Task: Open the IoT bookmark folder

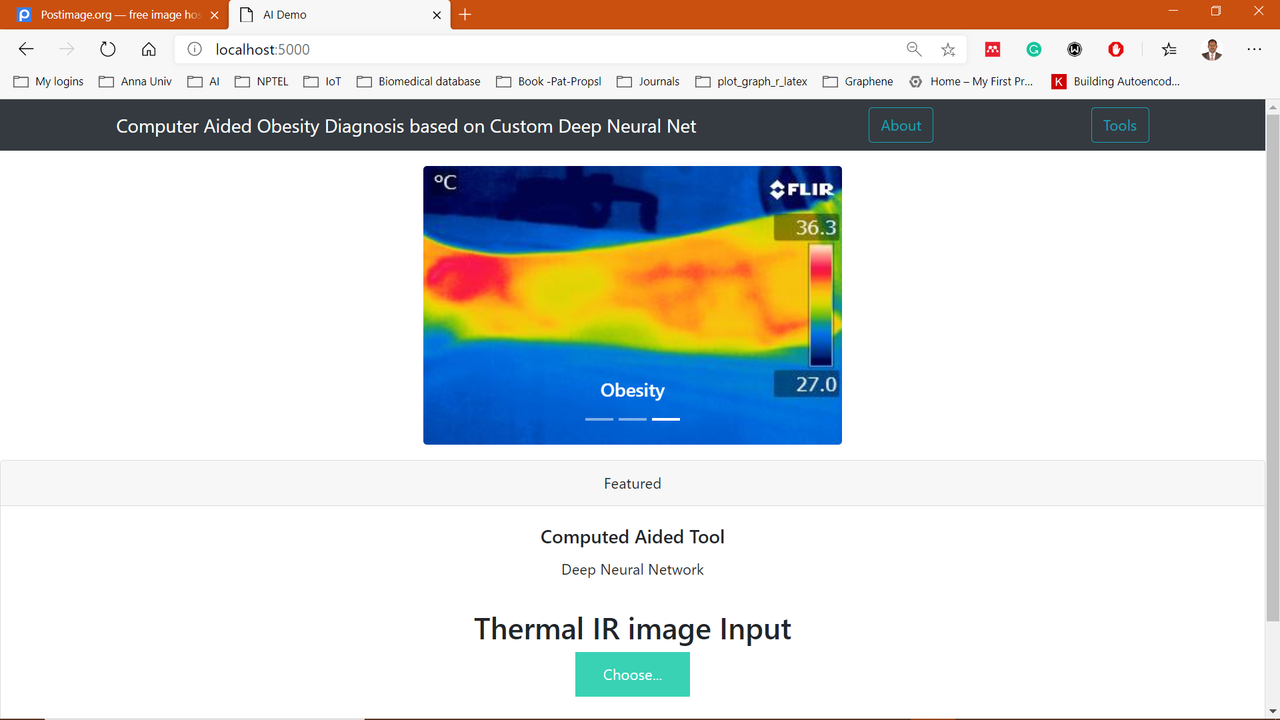Action: click(x=322, y=82)
